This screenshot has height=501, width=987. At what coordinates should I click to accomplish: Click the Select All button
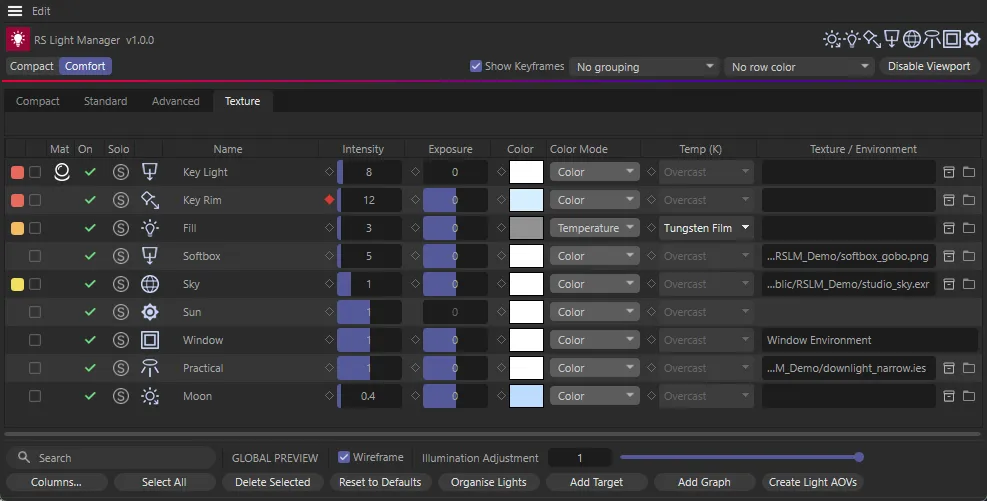pyautogui.click(x=164, y=482)
